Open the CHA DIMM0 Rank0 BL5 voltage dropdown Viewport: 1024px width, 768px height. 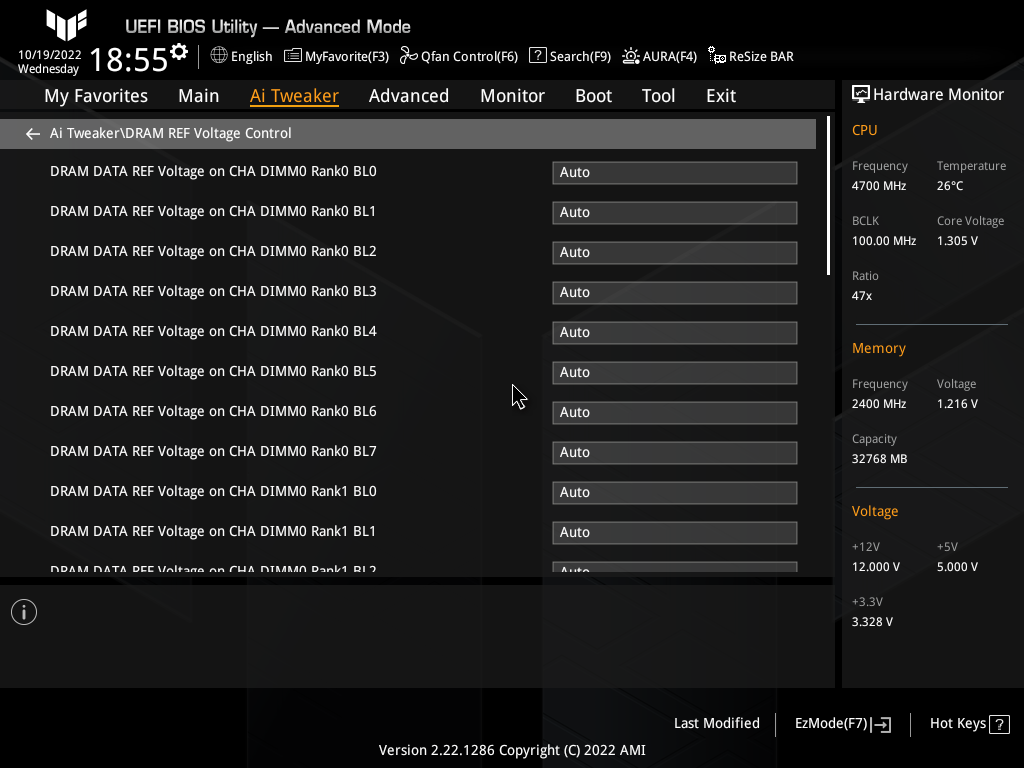[x=674, y=372]
